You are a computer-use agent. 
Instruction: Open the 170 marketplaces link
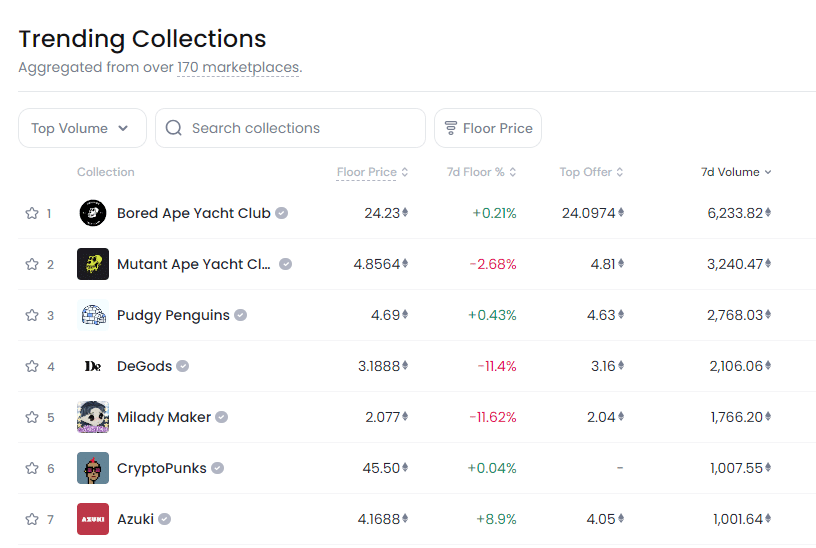click(238, 68)
